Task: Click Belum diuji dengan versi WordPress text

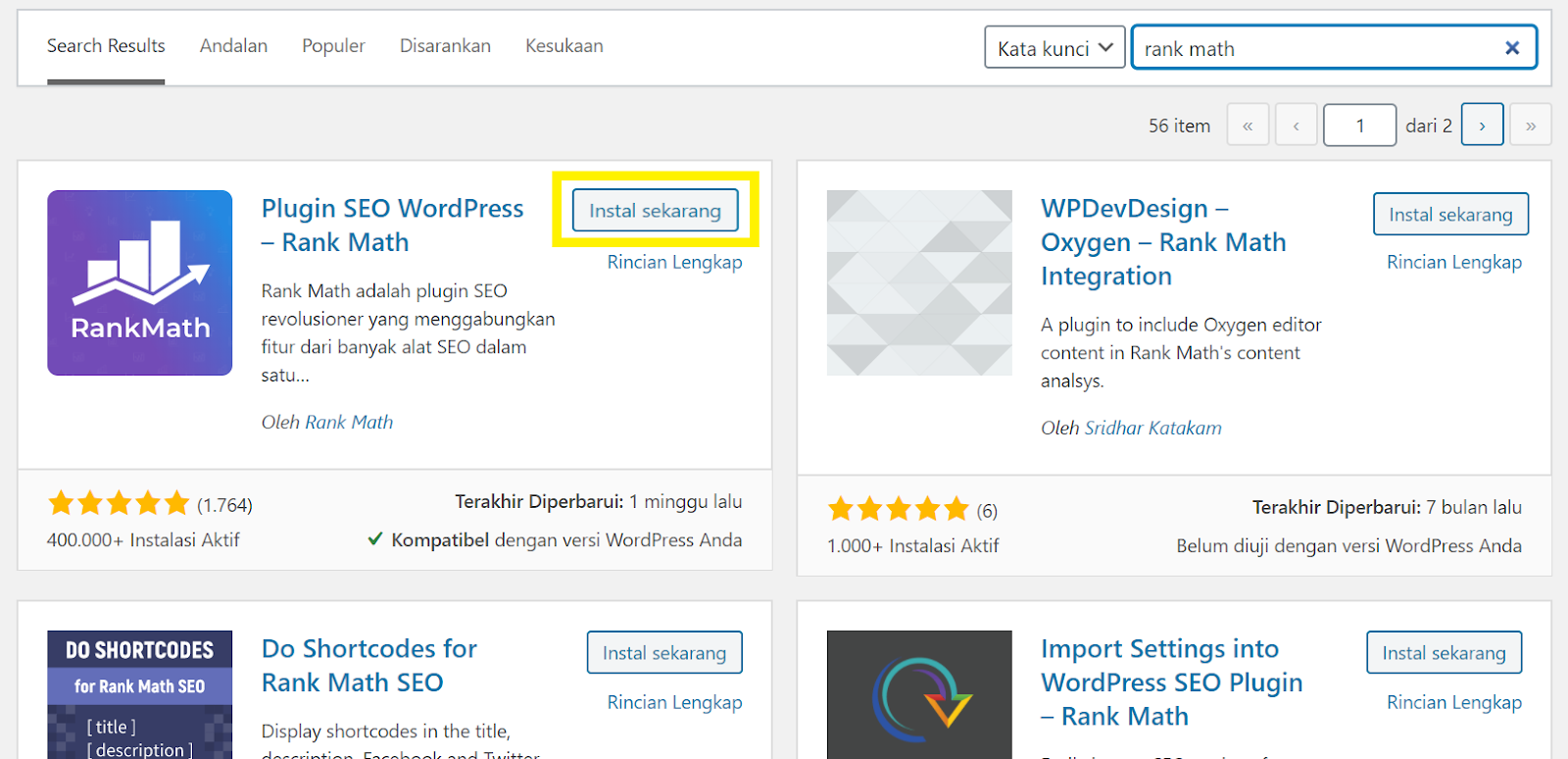Action: [x=1349, y=546]
